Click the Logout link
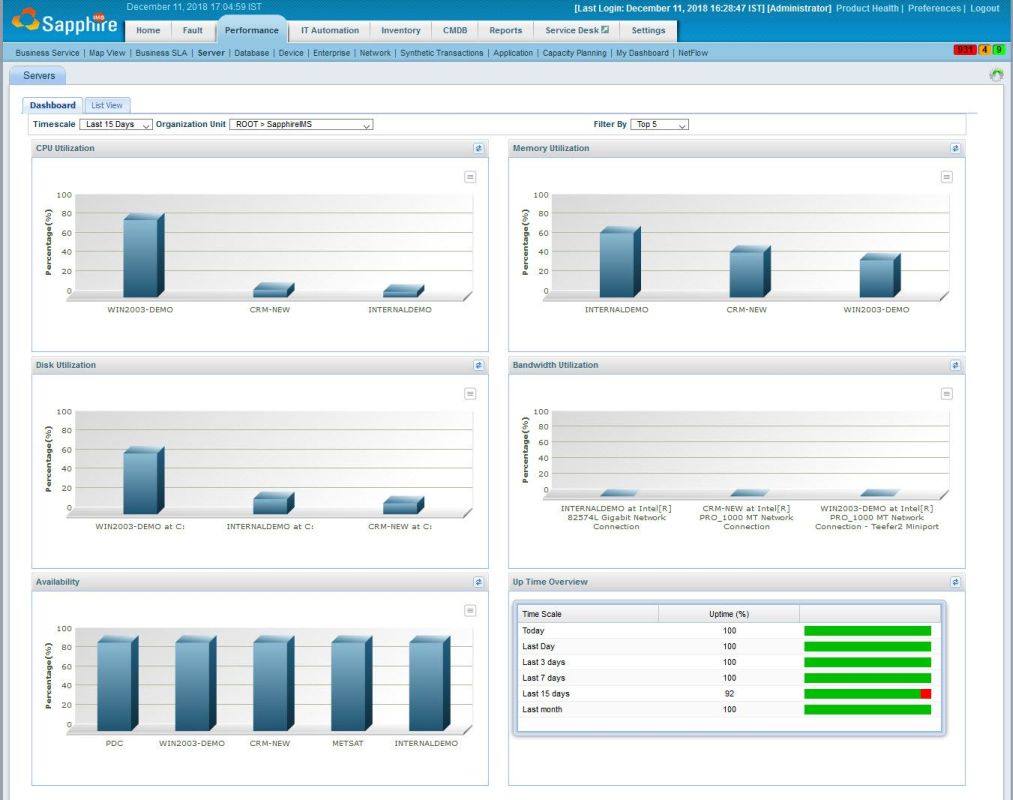Image resolution: width=1013 pixels, height=800 pixels. click(x=985, y=7)
